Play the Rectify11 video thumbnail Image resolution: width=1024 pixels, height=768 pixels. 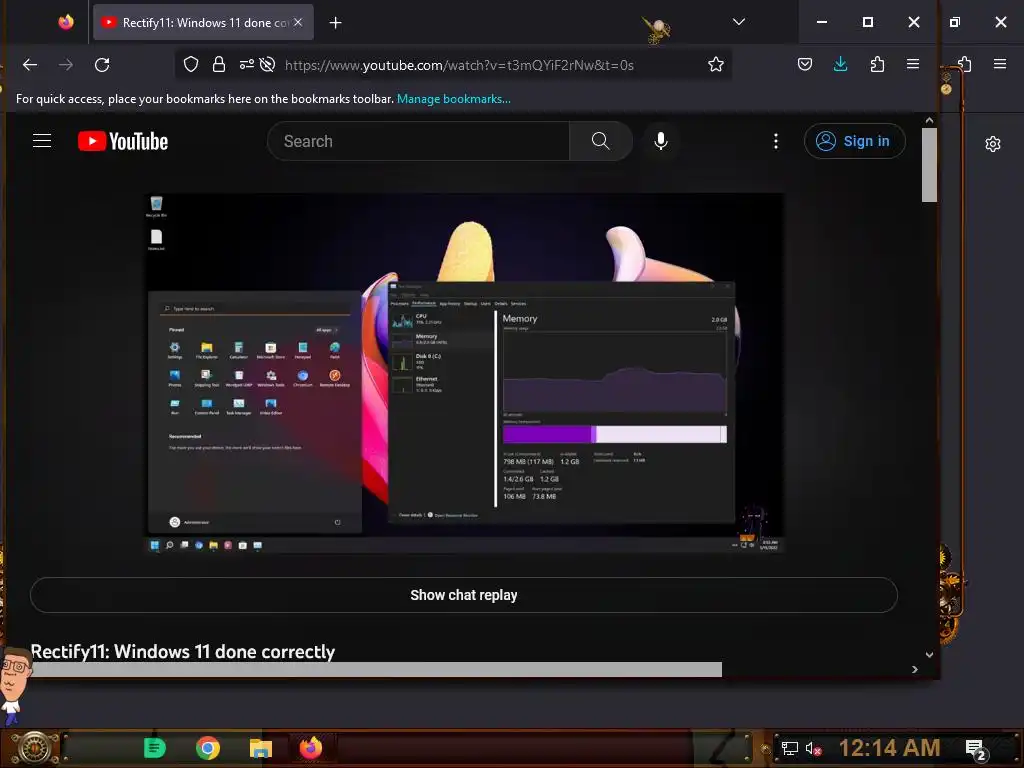pyautogui.click(x=464, y=373)
